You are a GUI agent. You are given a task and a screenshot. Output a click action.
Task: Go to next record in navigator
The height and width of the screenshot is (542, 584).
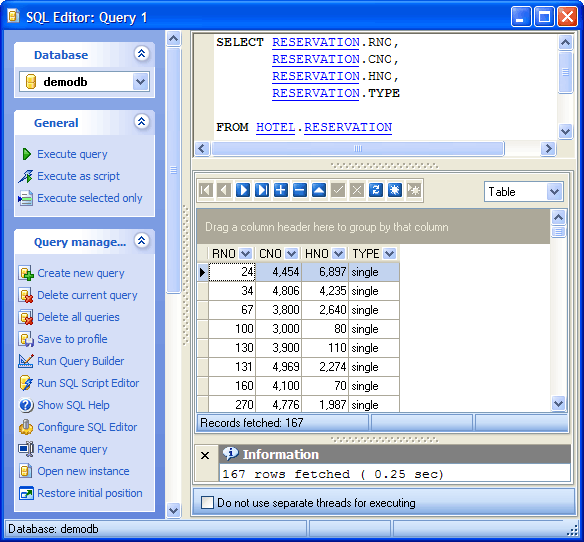coord(243,190)
